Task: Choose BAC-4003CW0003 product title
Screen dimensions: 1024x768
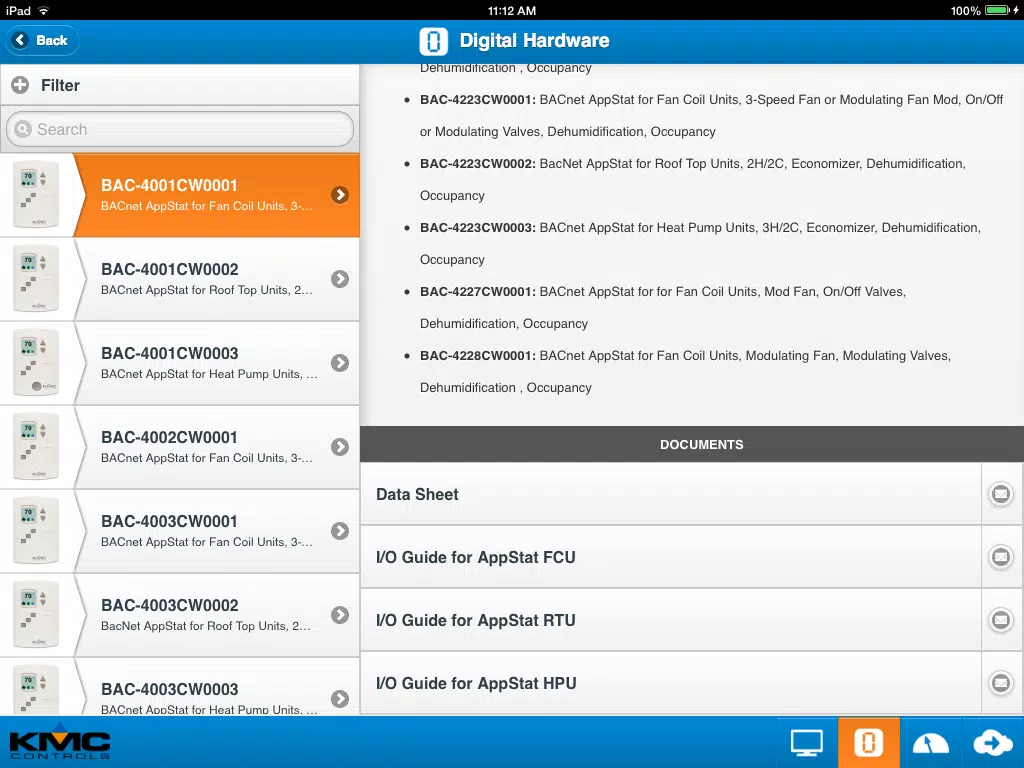Action: (170, 689)
